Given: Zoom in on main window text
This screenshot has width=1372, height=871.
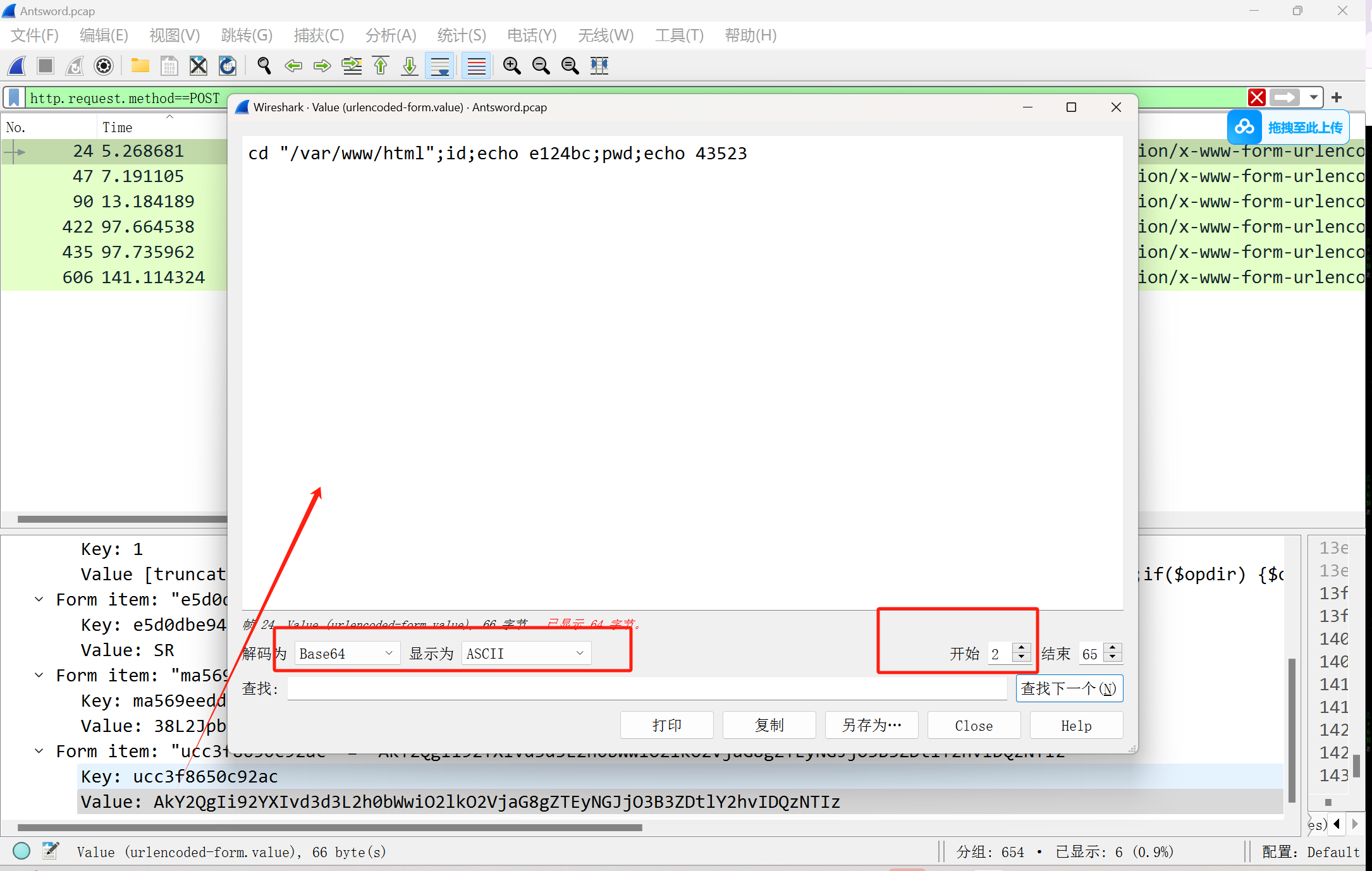Looking at the screenshot, I should [x=511, y=66].
